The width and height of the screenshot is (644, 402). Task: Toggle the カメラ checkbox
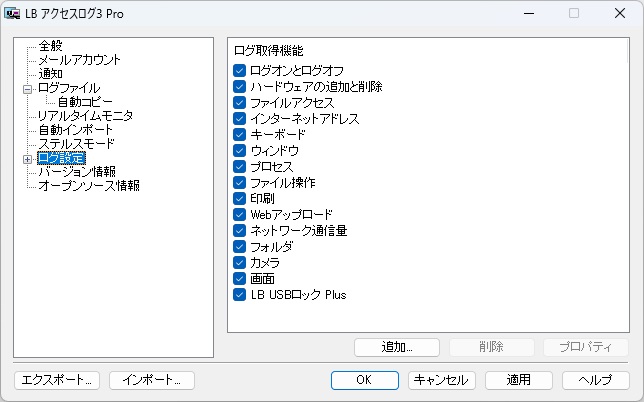[x=239, y=263]
